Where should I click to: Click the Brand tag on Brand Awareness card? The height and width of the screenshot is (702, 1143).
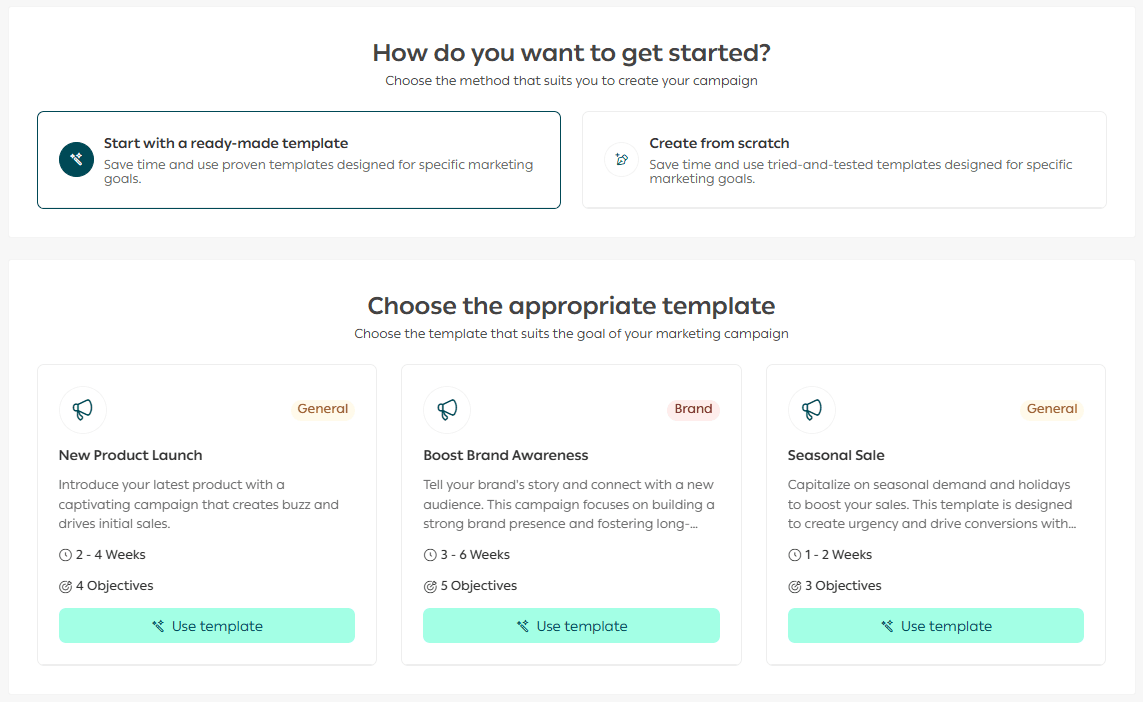(693, 409)
